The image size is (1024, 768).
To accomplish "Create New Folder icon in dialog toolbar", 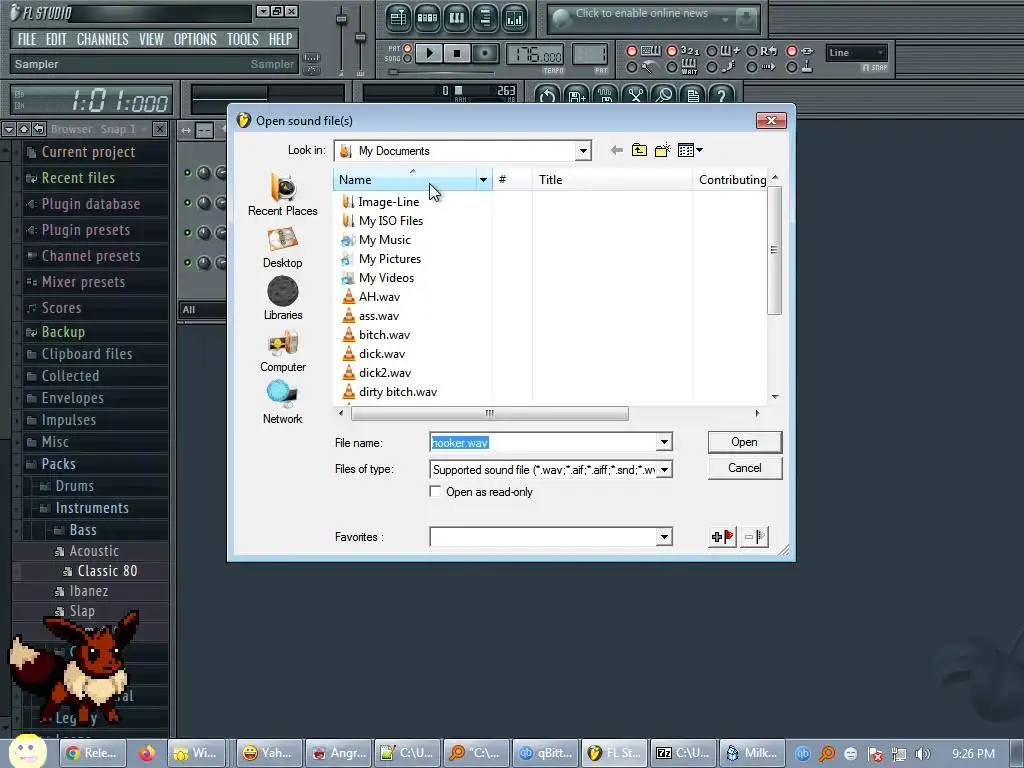I will (663, 150).
